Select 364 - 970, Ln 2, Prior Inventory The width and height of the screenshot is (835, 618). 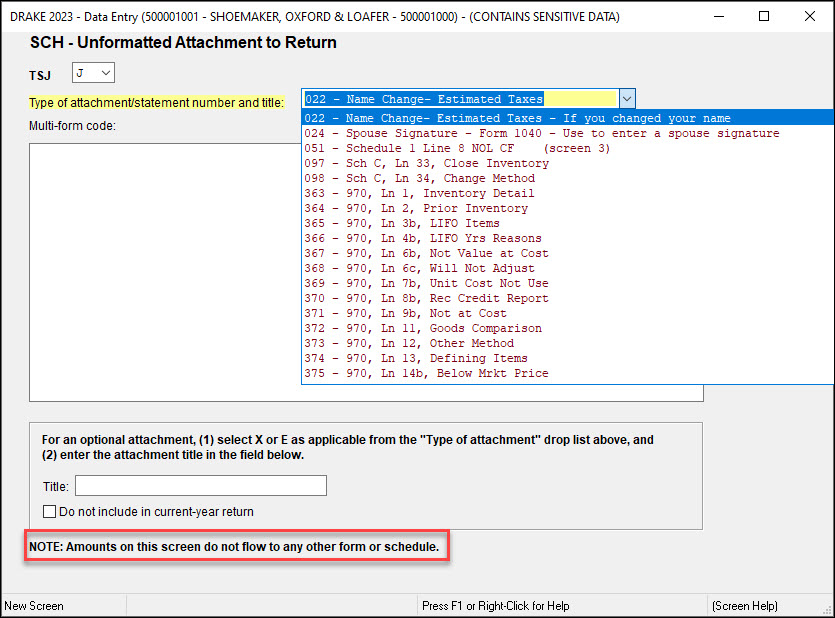pyautogui.click(x=568, y=208)
